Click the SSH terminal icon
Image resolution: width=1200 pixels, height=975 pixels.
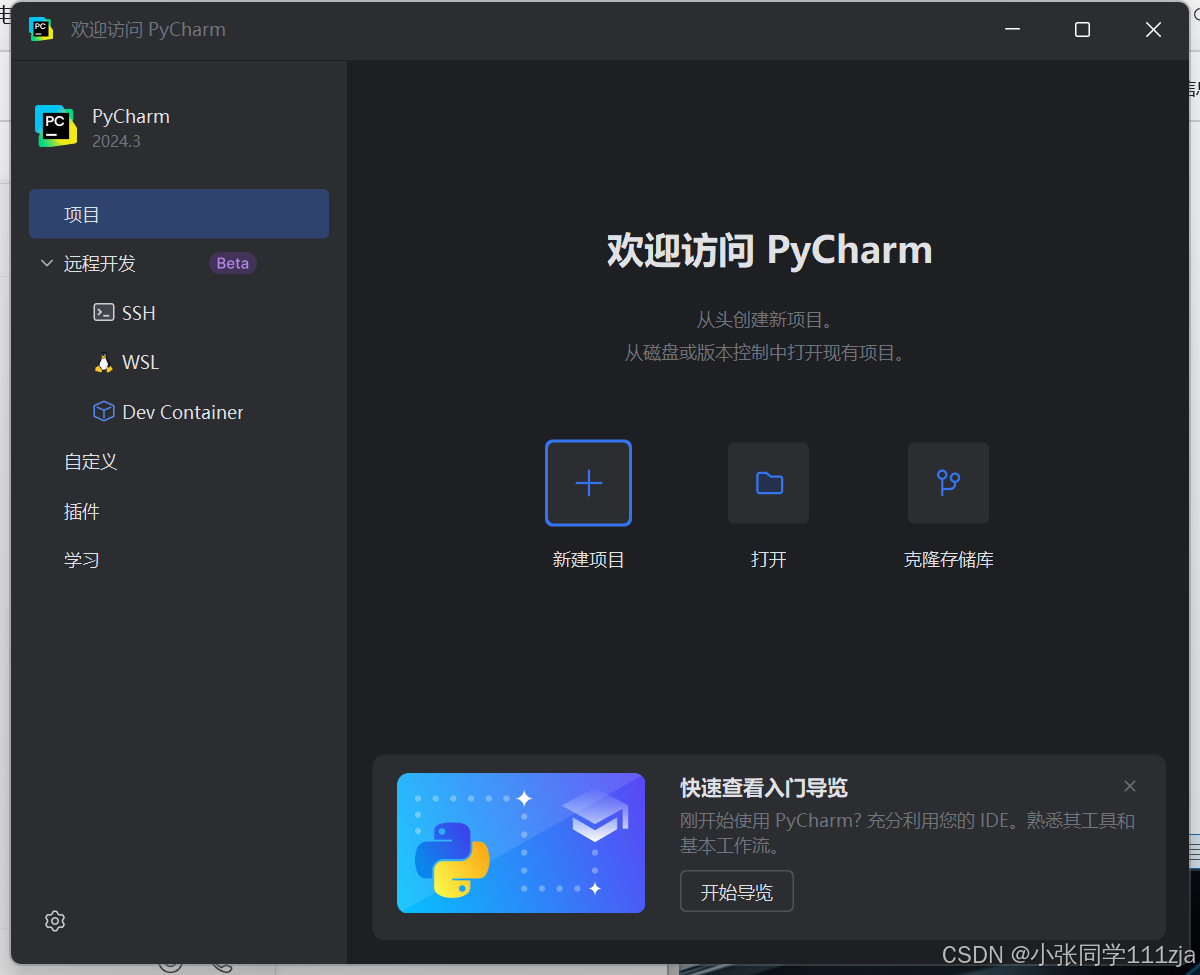click(103, 312)
